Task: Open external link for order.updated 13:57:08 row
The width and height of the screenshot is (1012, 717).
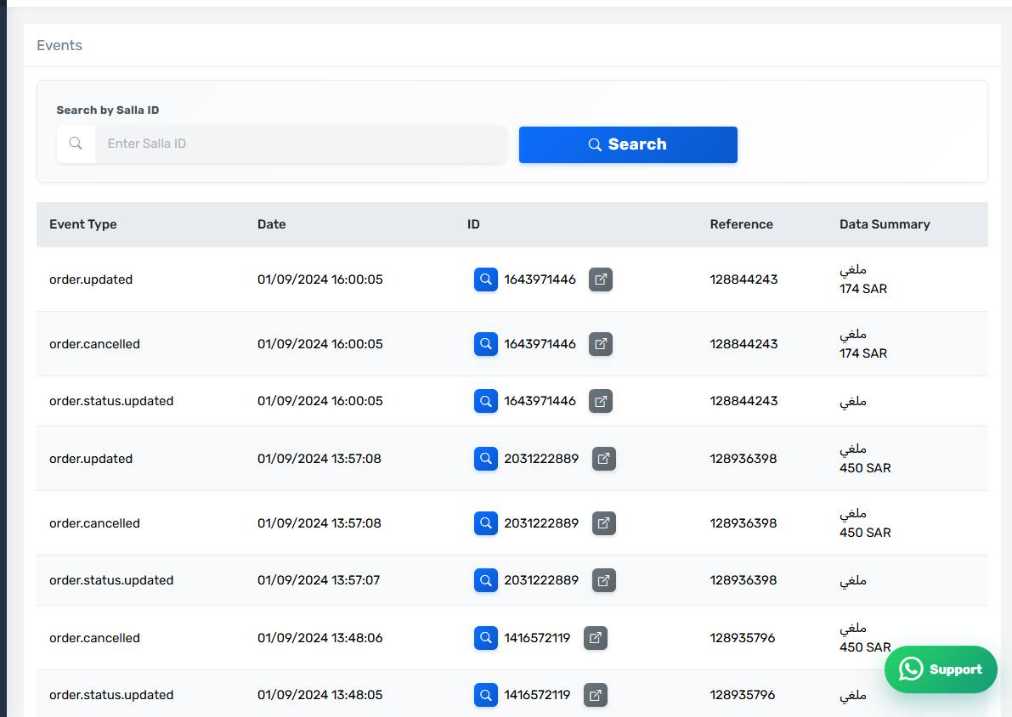Action: pyautogui.click(x=603, y=459)
